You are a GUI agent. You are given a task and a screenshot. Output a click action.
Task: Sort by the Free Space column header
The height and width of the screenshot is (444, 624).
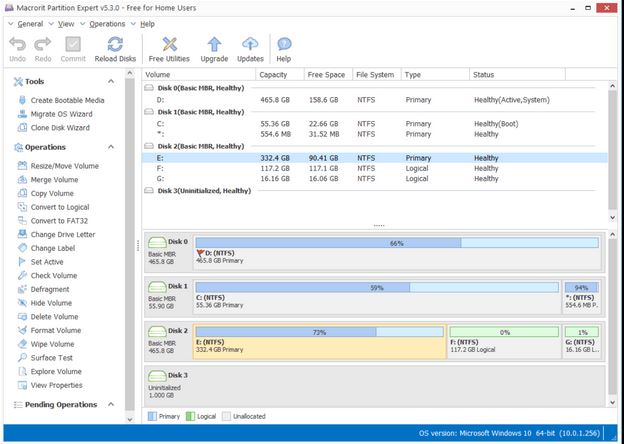[x=328, y=75]
